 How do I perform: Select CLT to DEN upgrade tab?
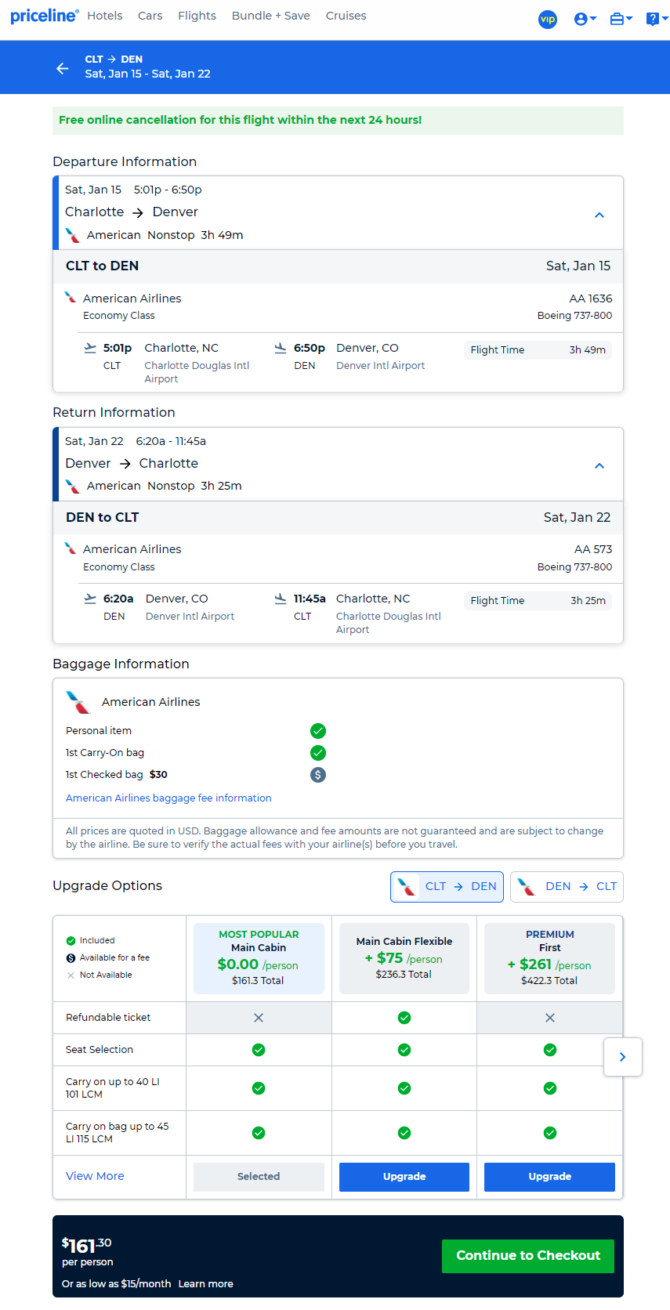447,886
